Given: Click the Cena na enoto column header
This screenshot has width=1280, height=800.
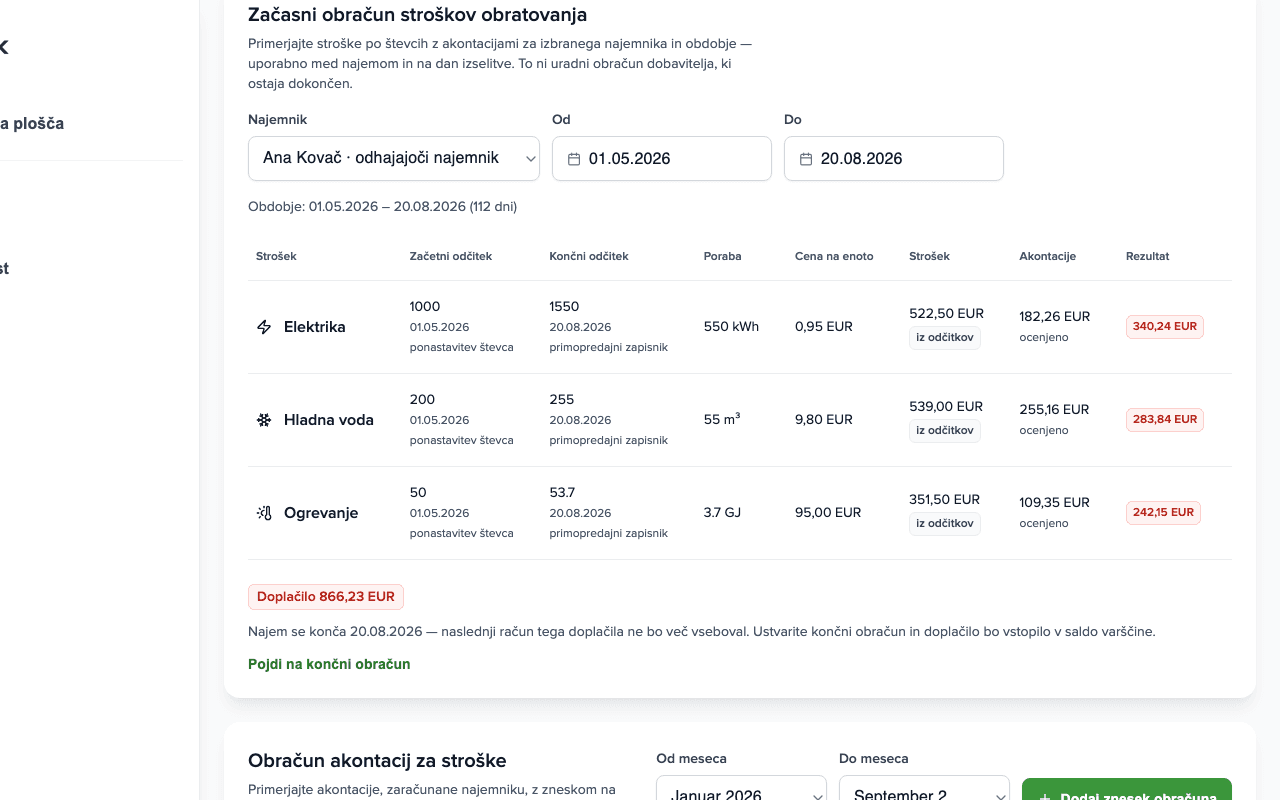Looking at the screenshot, I should pyautogui.click(x=834, y=256).
